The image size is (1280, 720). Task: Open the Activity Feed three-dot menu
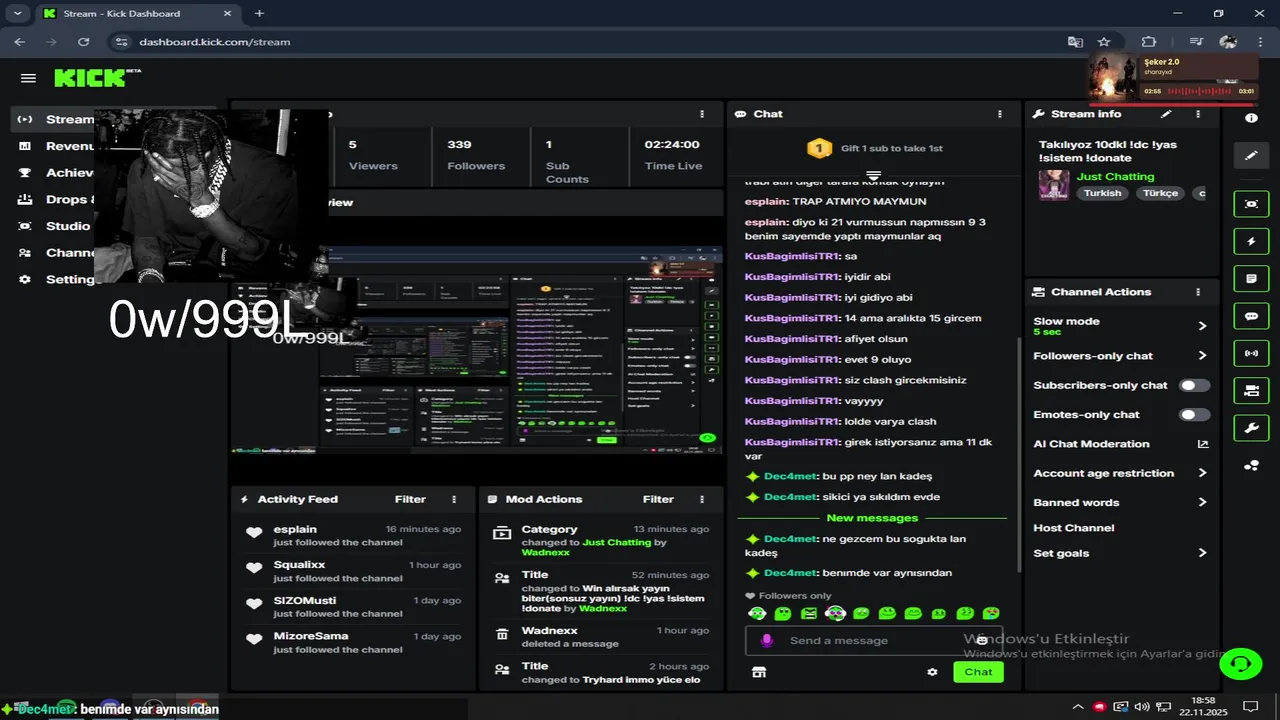[454, 499]
